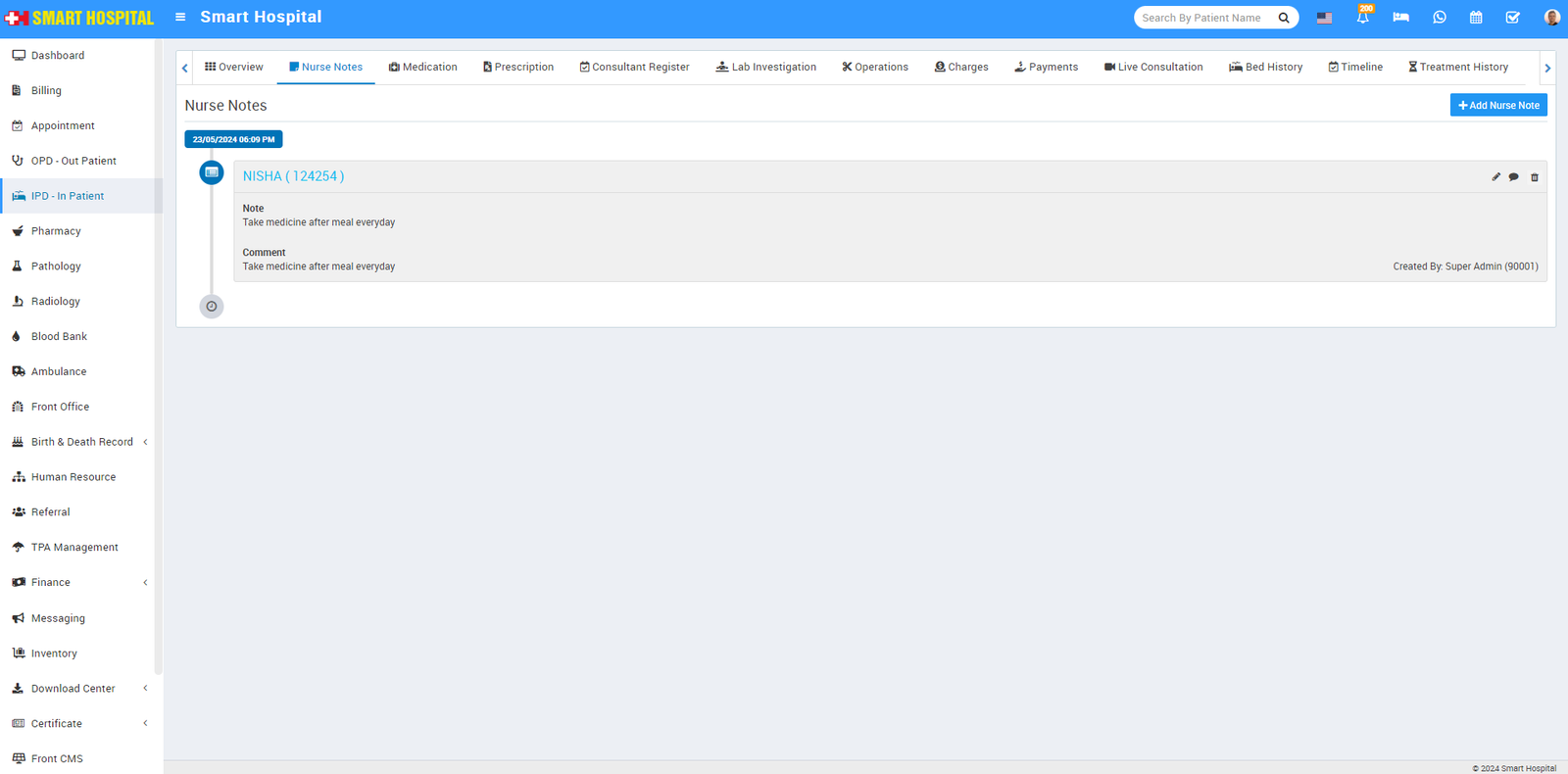Open the task checklist icon
The image size is (1568, 774).
tap(1512, 18)
